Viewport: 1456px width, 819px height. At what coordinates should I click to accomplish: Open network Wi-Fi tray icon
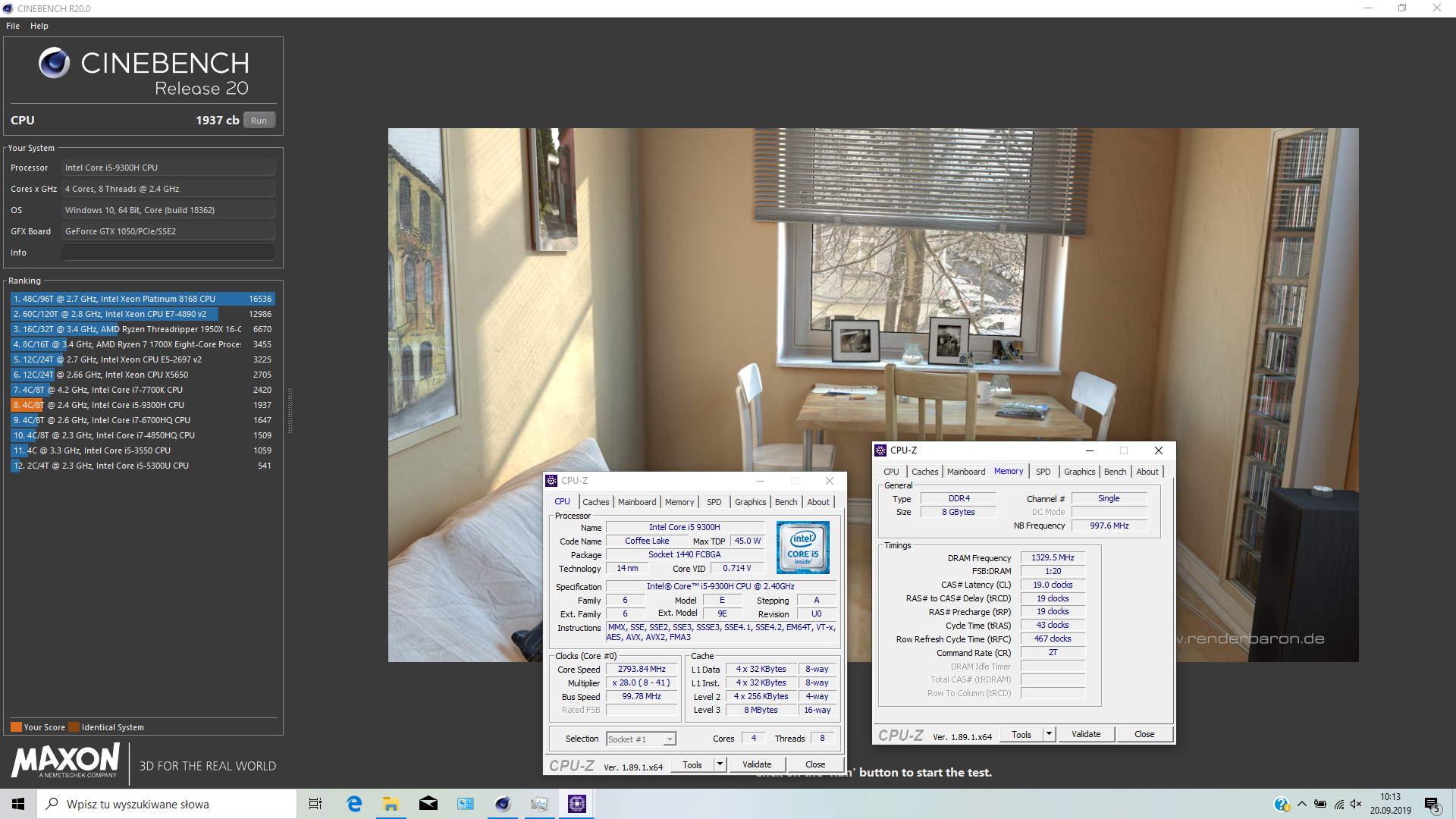1339,804
